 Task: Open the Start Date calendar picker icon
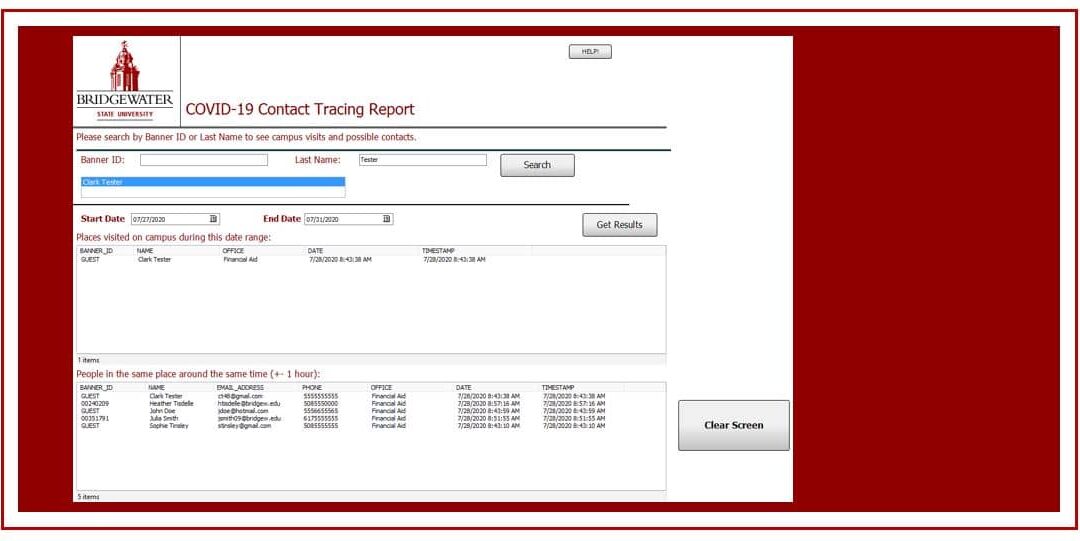(213, 219)
